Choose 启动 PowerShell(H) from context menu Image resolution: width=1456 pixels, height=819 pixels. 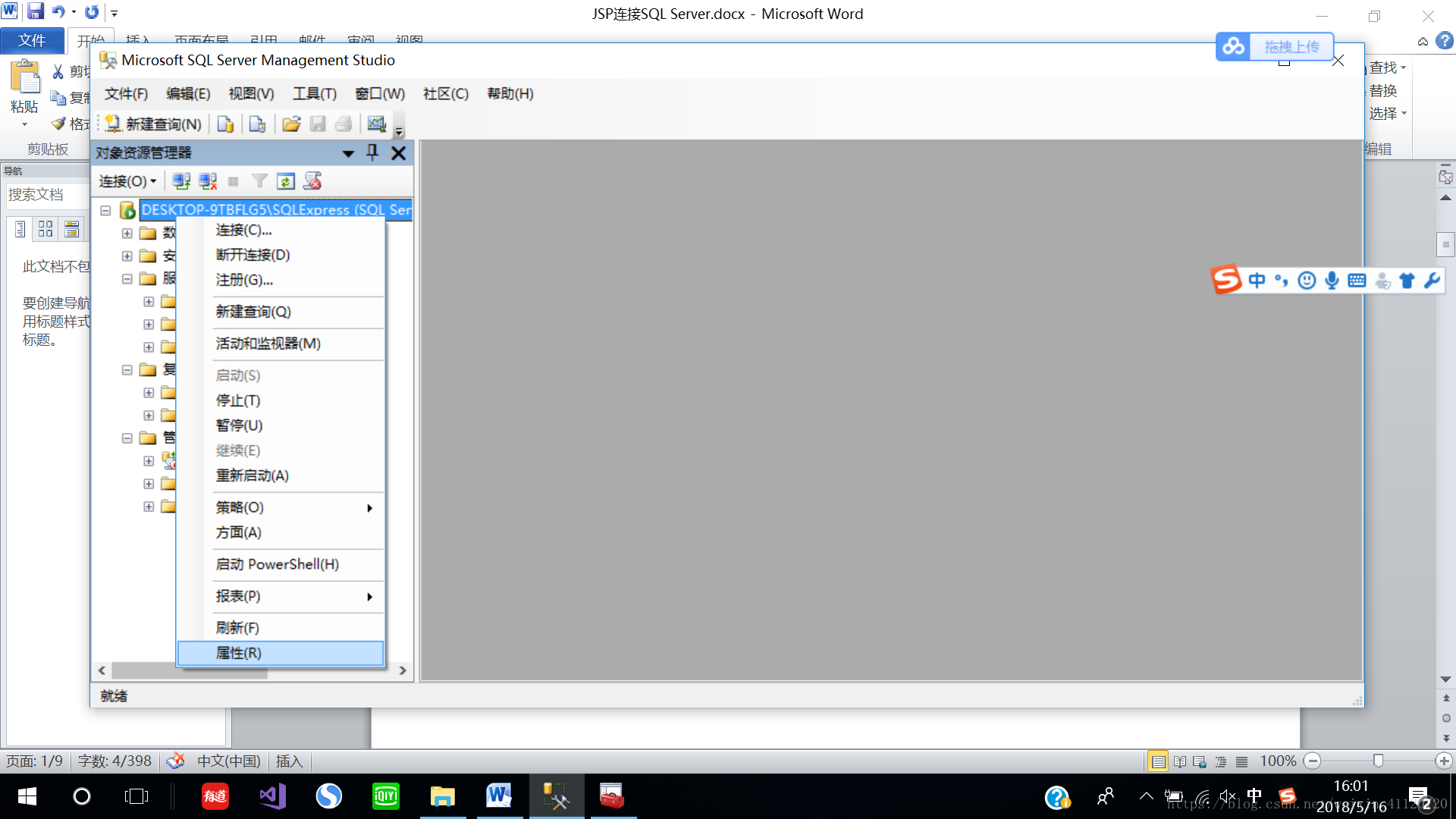[281, 564]
